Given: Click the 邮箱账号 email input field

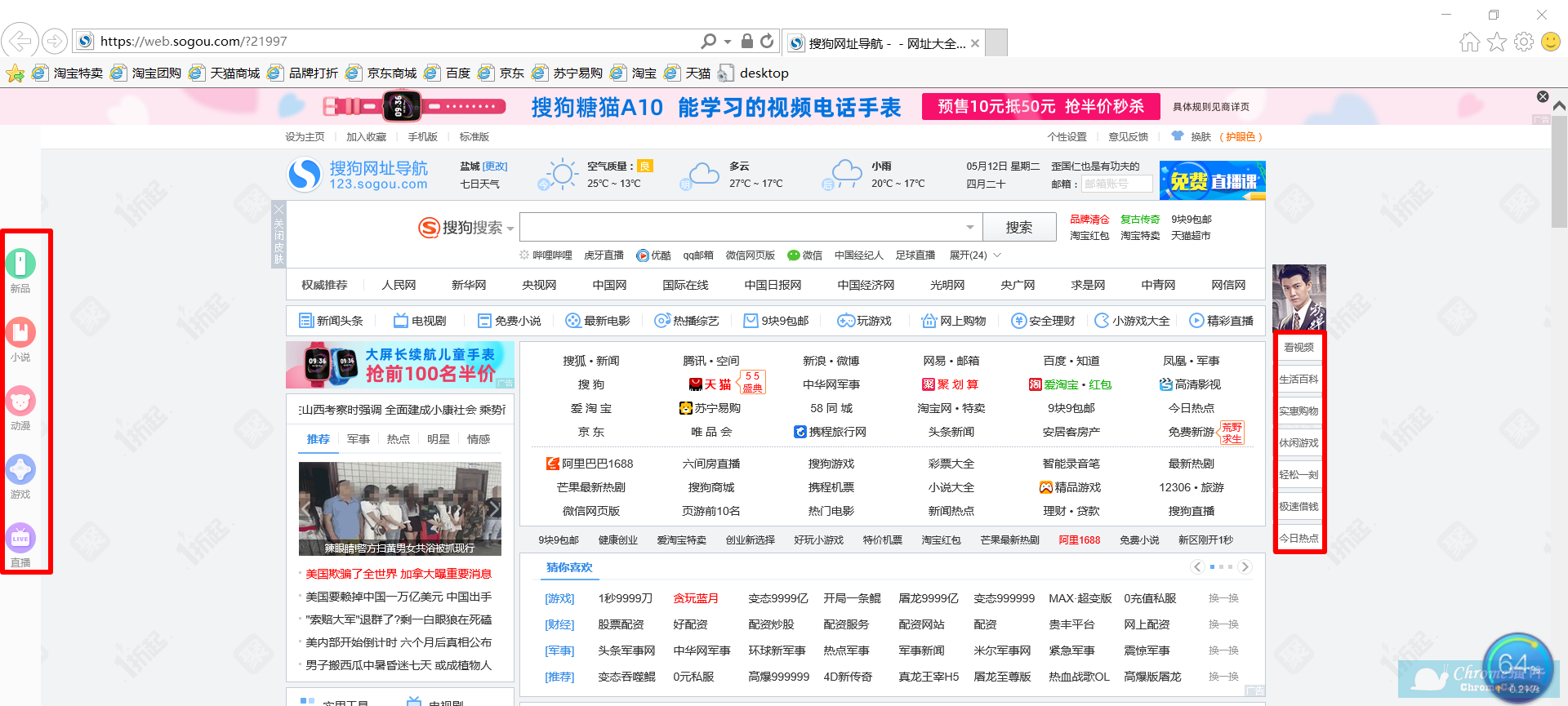Looking at the screenshot, I should pos(1116,184).
